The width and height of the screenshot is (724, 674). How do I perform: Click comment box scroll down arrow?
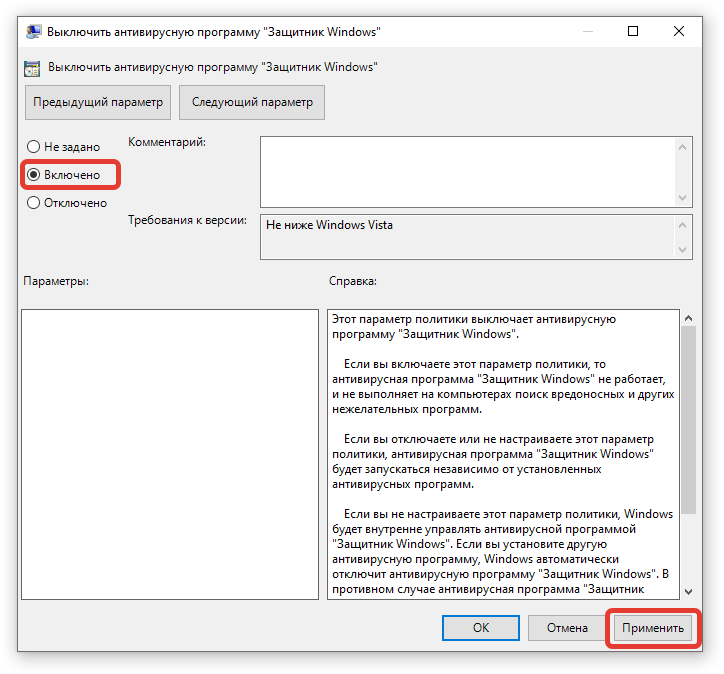pyautogui.click(x=682, y=198)
